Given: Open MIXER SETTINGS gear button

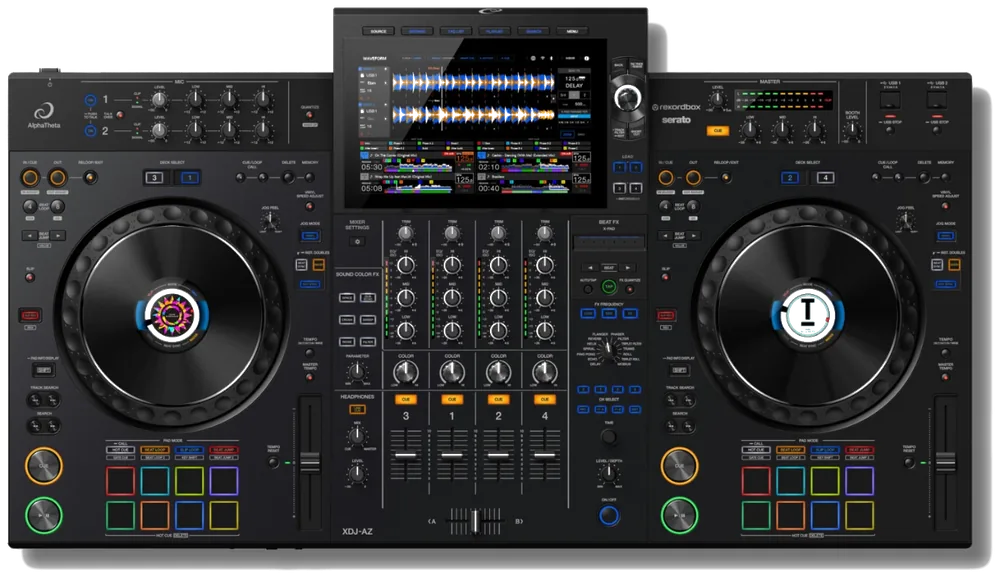Looking at the screenshot, I should pos(357,241).
